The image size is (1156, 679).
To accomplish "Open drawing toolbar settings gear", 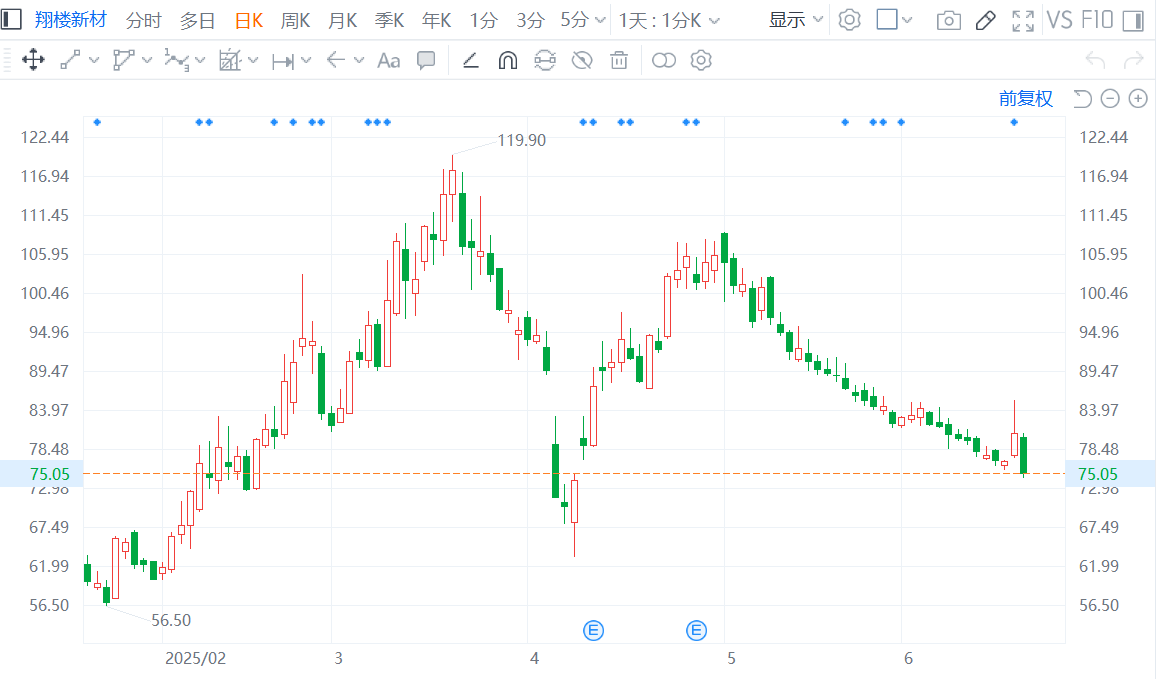I will 701,60.
